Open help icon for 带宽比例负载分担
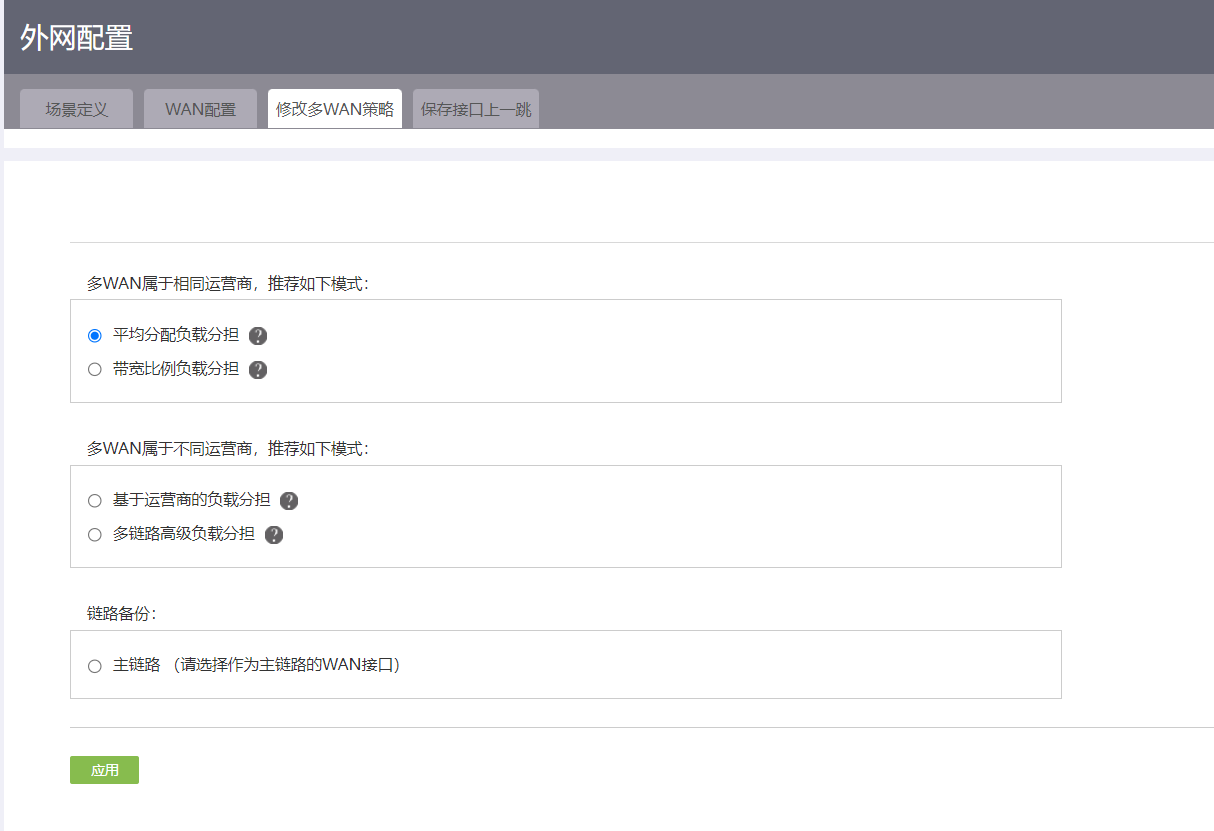This screenshot has height=831, width=1214. coord(258,370)
